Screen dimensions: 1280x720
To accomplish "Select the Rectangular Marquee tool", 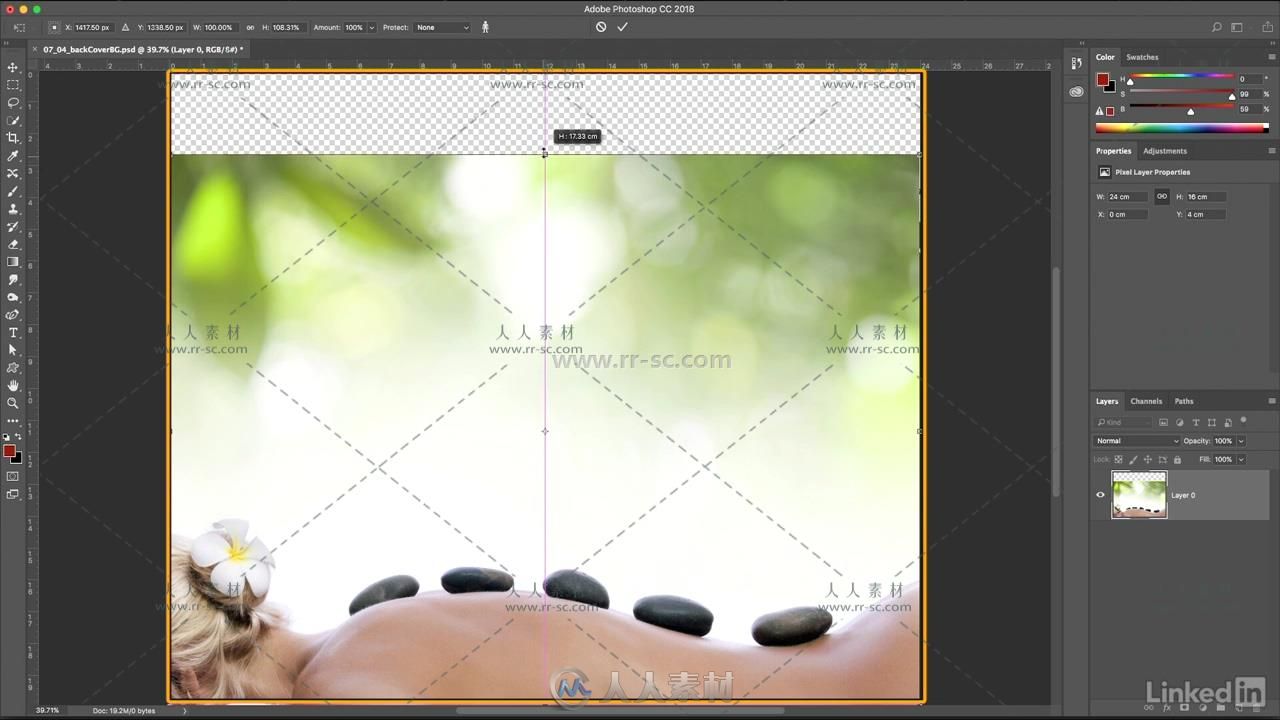I will [13, 85].
